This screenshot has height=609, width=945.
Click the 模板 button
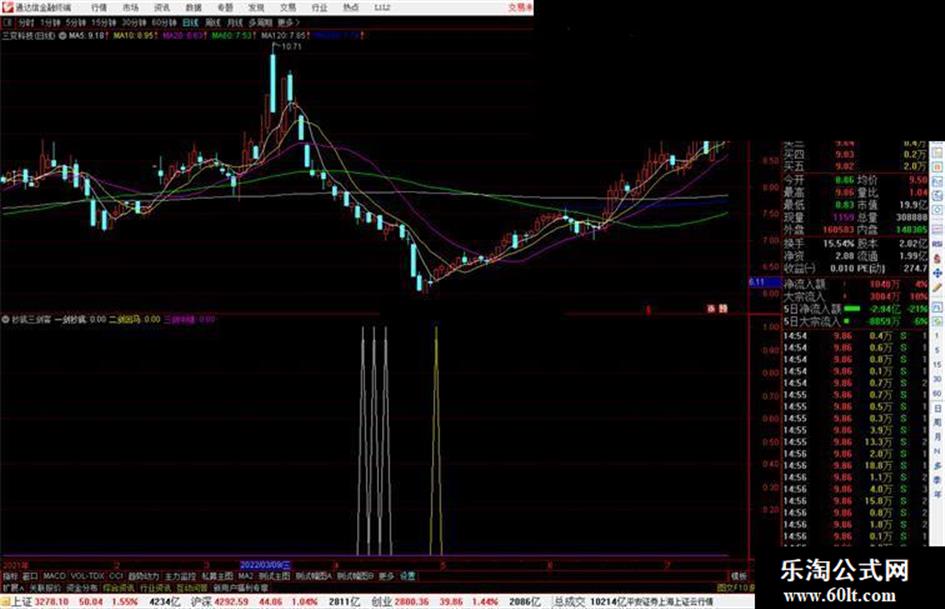point(739,576)
